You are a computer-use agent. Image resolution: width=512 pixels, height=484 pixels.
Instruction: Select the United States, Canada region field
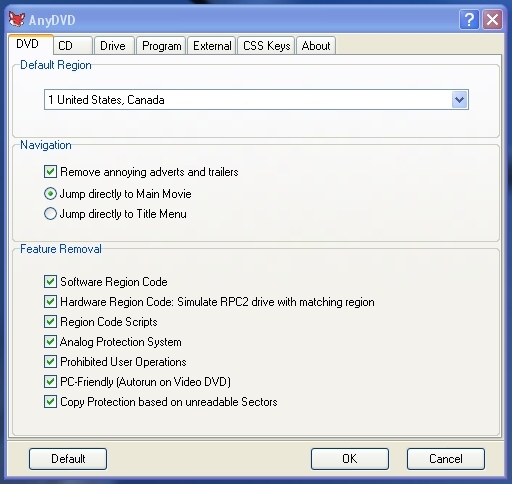[x=256, y=99]
